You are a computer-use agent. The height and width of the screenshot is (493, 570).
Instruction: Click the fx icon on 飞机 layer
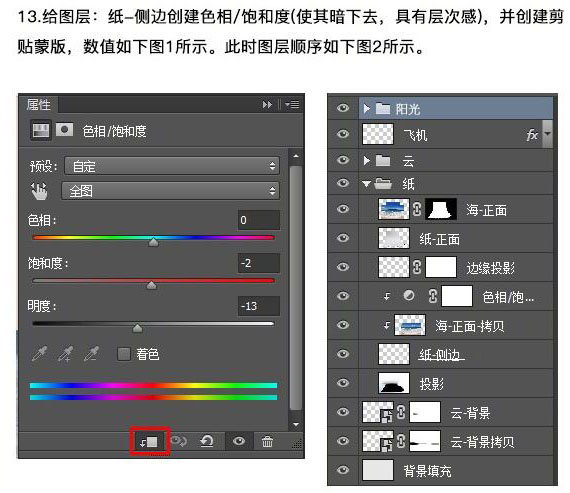point(532,135)
